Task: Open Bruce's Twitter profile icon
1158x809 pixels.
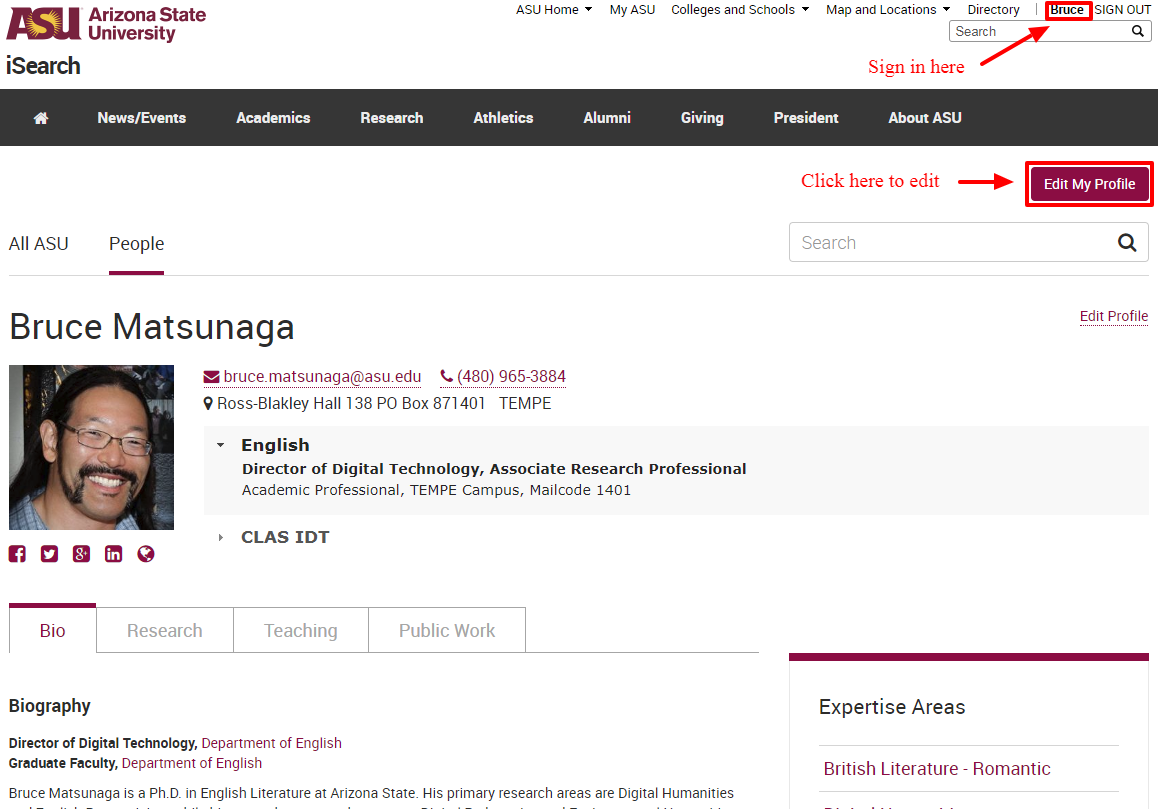Action: pyautogui.click(x=49, y=554)
